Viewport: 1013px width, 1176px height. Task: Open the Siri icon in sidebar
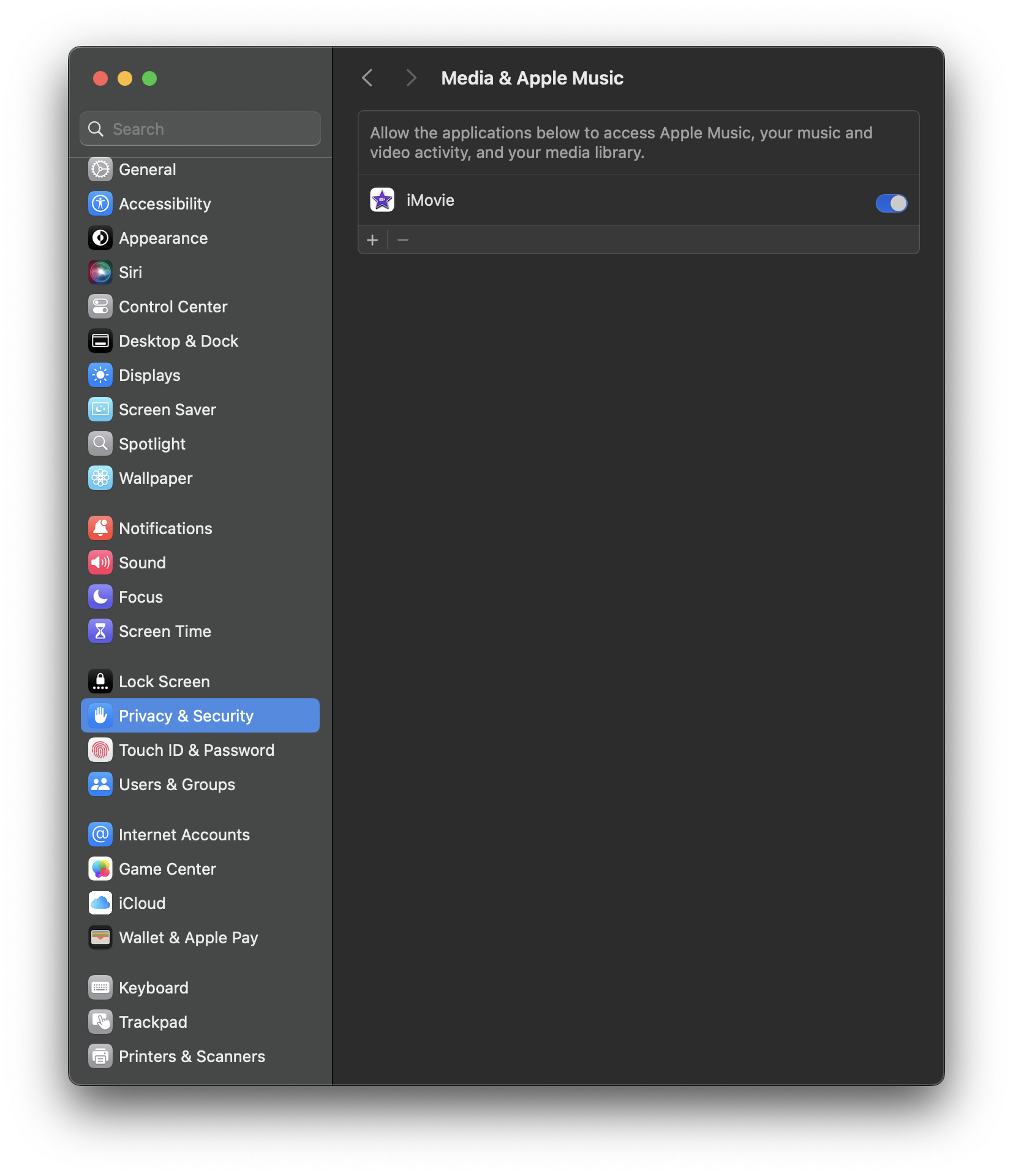coord(100,272)
